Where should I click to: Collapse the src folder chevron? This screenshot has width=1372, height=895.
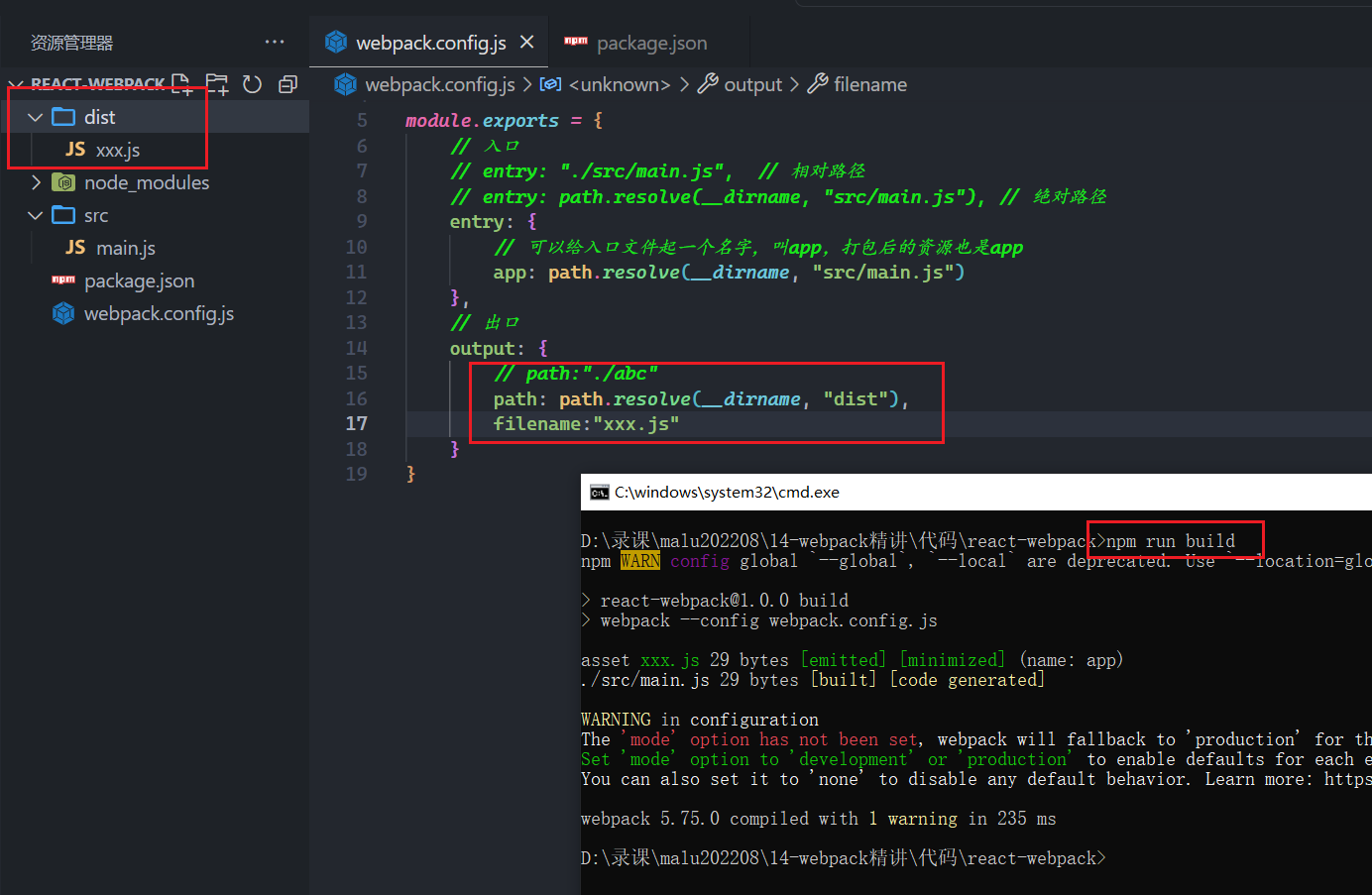(35, 215)
